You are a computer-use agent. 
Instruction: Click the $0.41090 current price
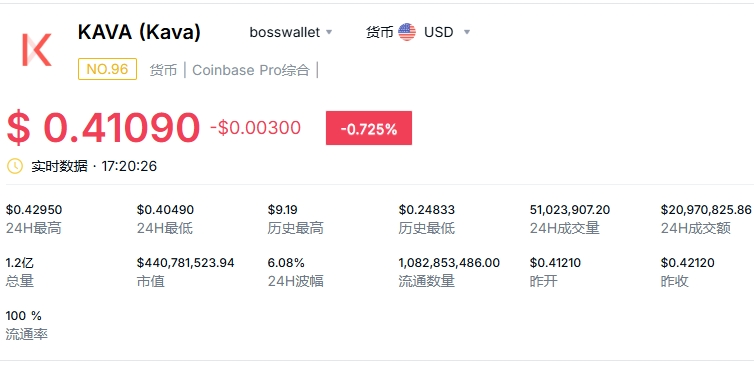click(x=103, y=128)
